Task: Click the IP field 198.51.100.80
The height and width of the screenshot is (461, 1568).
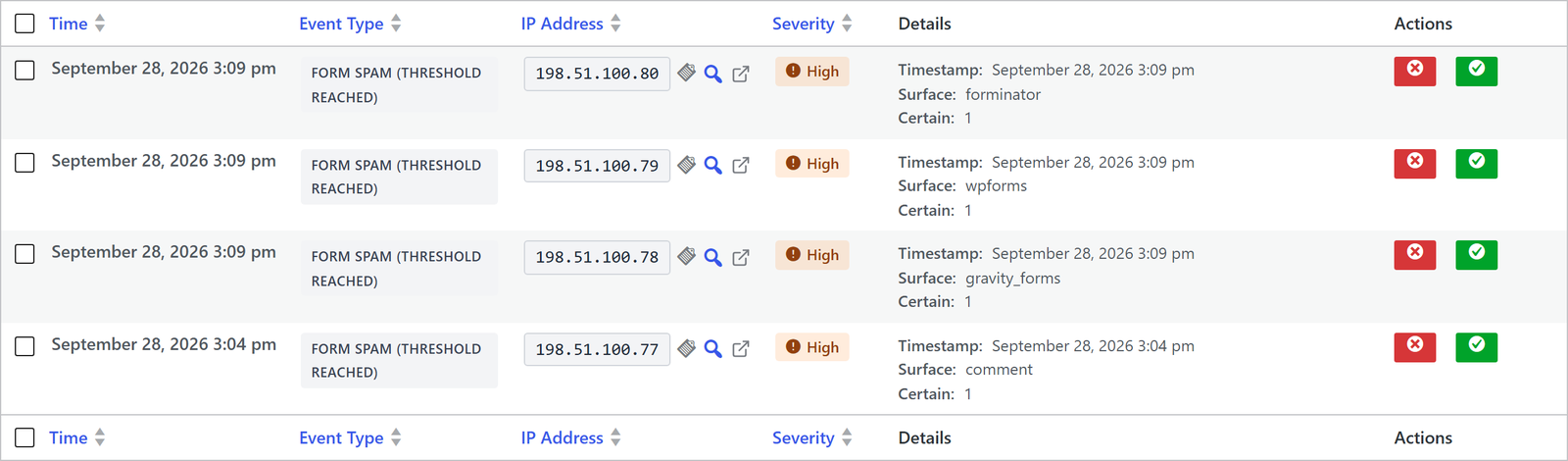Action: tap(597, 74)
